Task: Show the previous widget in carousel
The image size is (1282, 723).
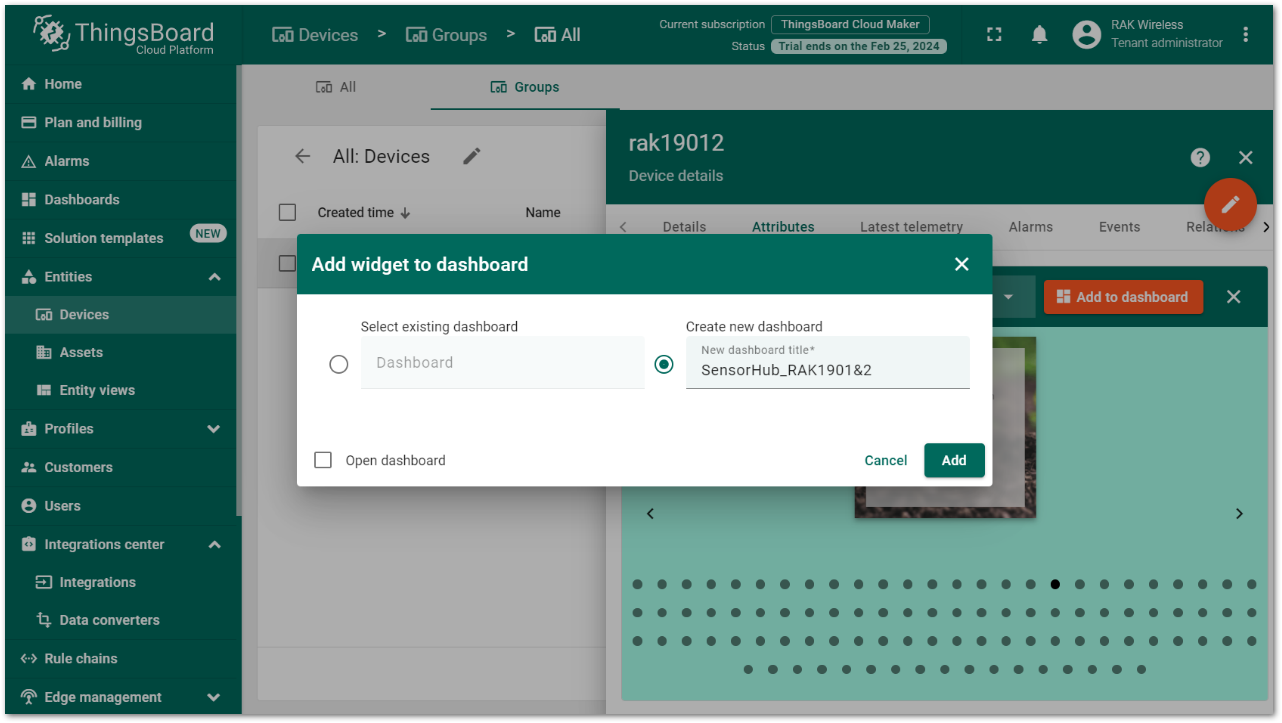Action: [x=650, y=513]
